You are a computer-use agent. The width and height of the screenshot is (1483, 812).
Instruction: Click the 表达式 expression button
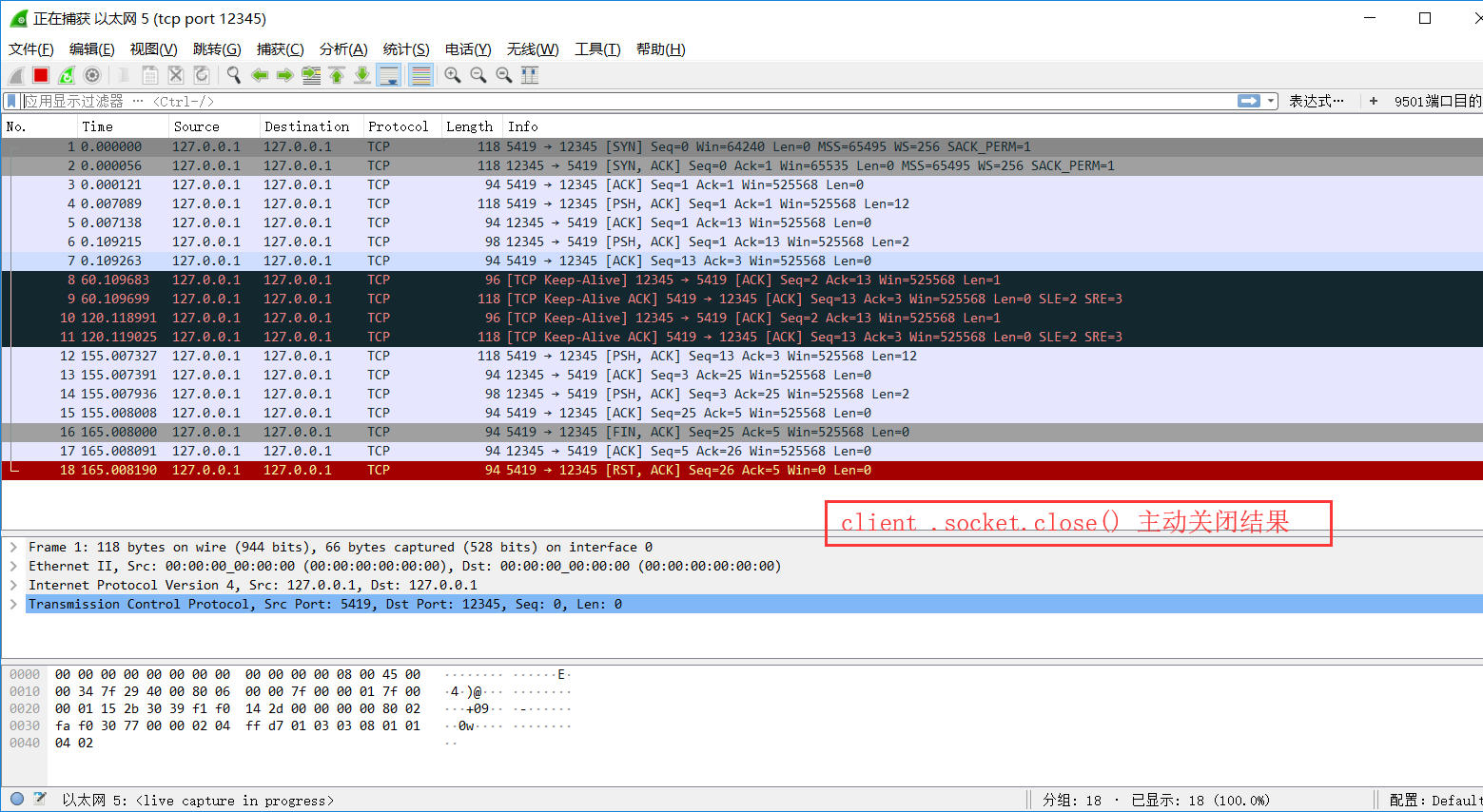coord(1317,101)
